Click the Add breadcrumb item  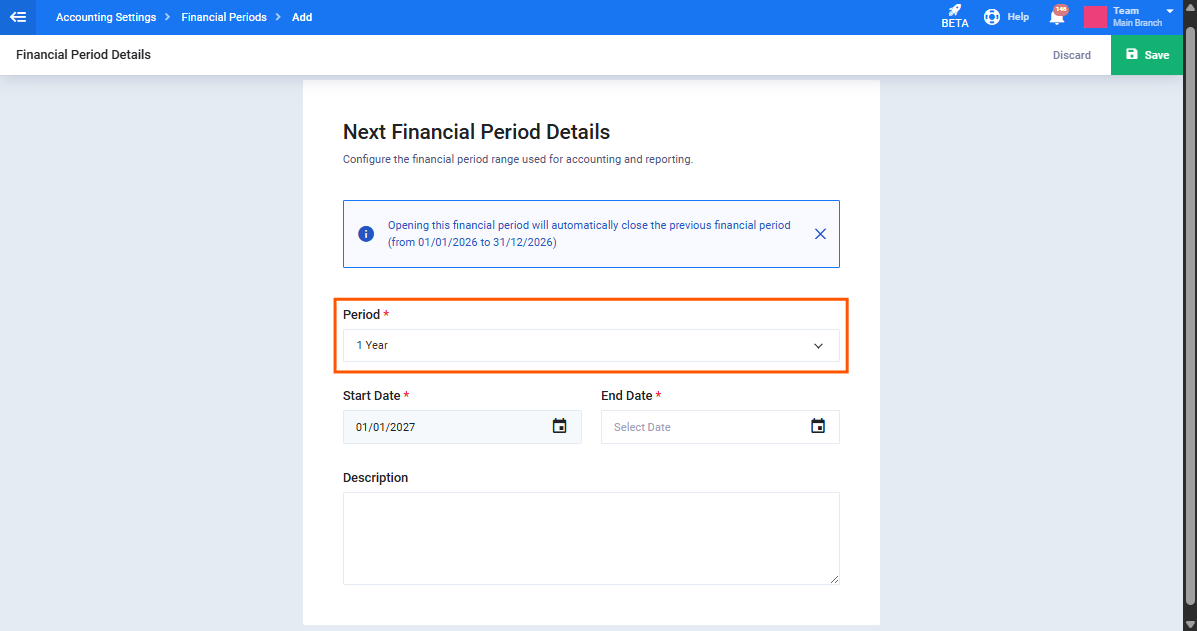tap(302, 17)
